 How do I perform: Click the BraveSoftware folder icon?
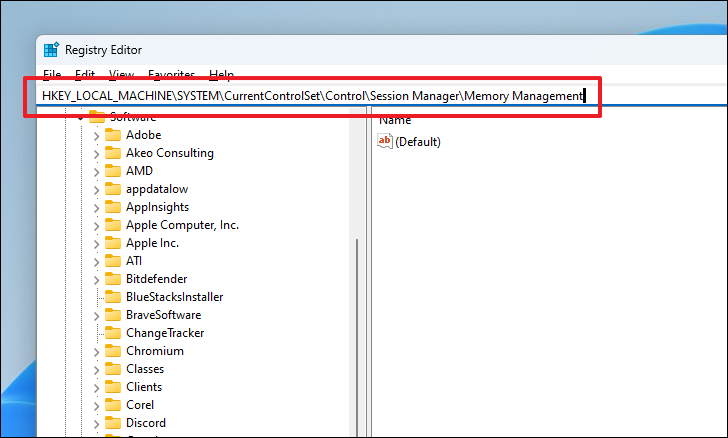pyautogui.click(x=113, y=315)
